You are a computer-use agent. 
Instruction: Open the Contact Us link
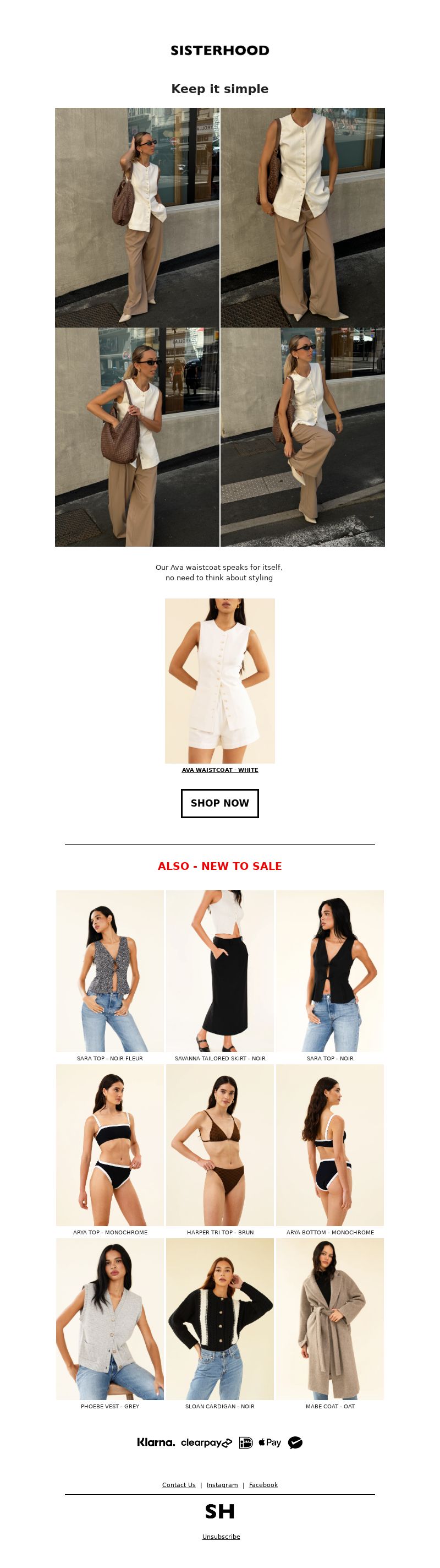179,1485
